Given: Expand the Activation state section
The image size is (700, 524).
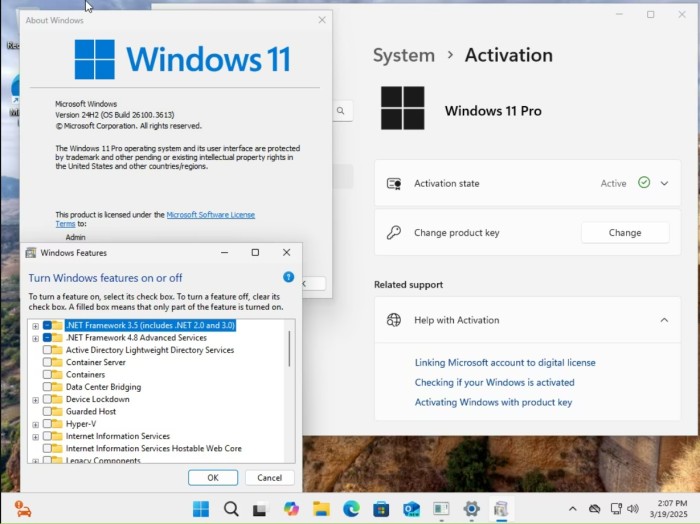Looking at the screenshot, I should click(664, 184).
